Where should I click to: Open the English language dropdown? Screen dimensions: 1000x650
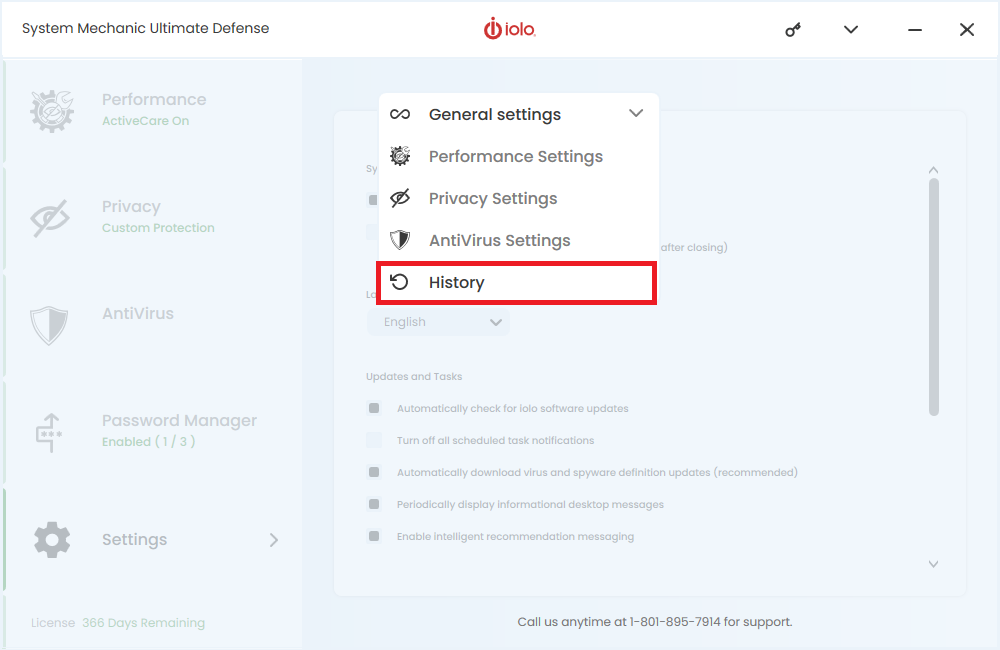pos(438,322)
